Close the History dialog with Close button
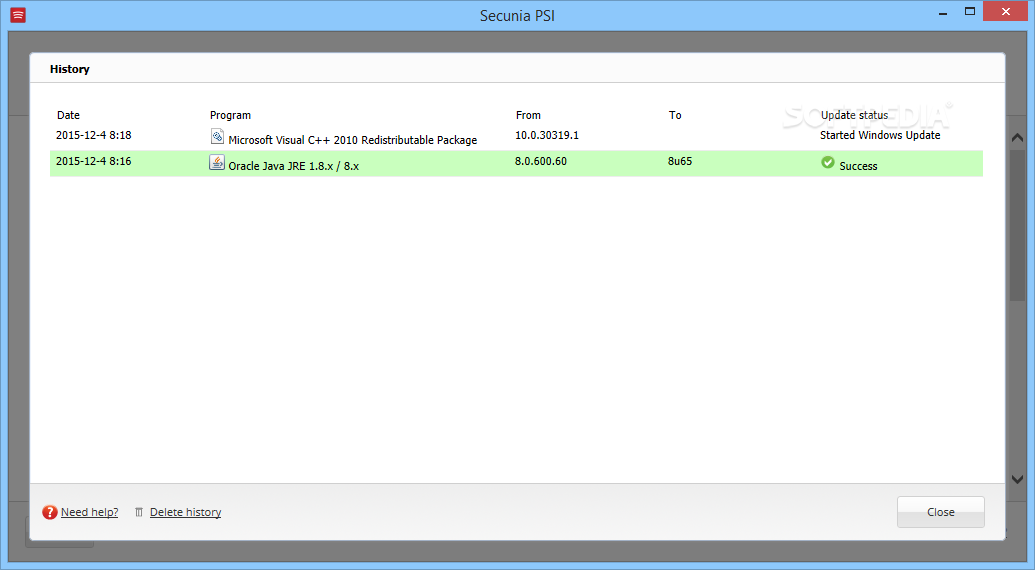 [x=941, y=512]
